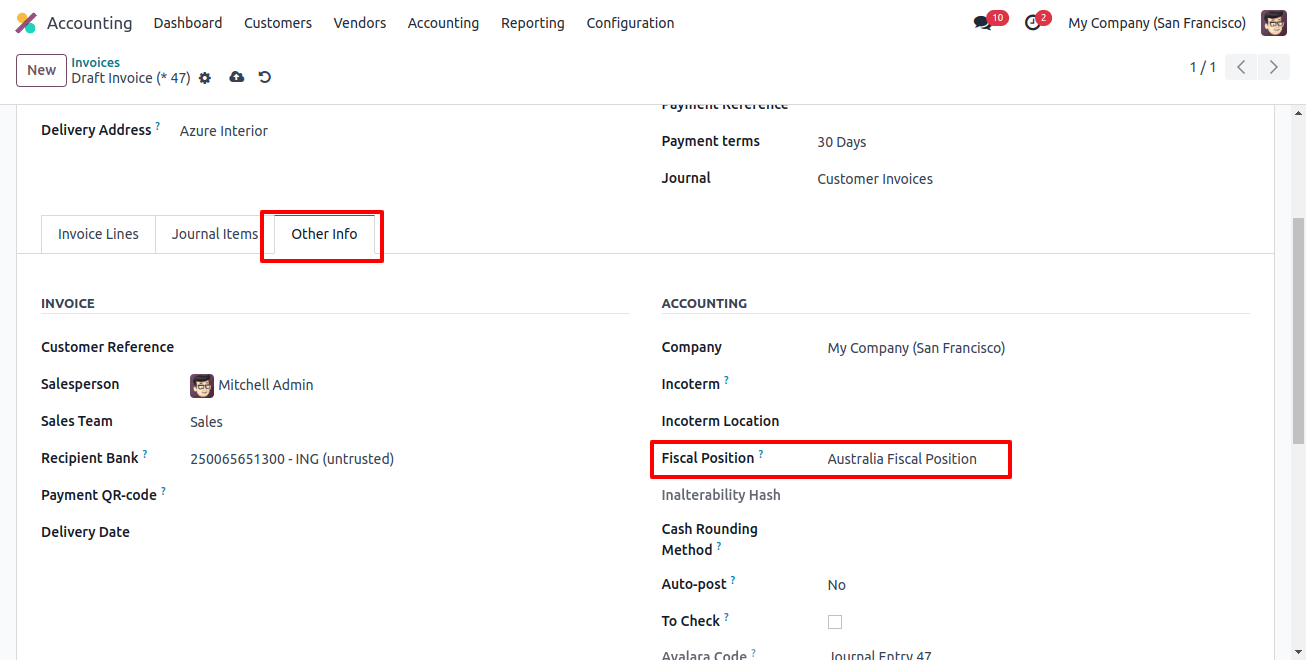The width and height of the screenshot is (1306, 660).
Task: Click the Recipient Bank help question mark
Action: [145, 454]
